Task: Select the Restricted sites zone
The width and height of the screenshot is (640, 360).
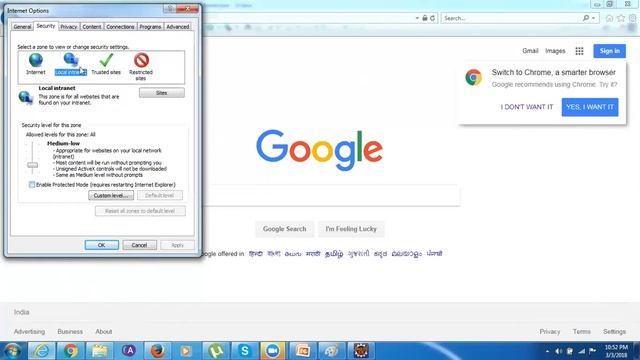Action: 141,67
